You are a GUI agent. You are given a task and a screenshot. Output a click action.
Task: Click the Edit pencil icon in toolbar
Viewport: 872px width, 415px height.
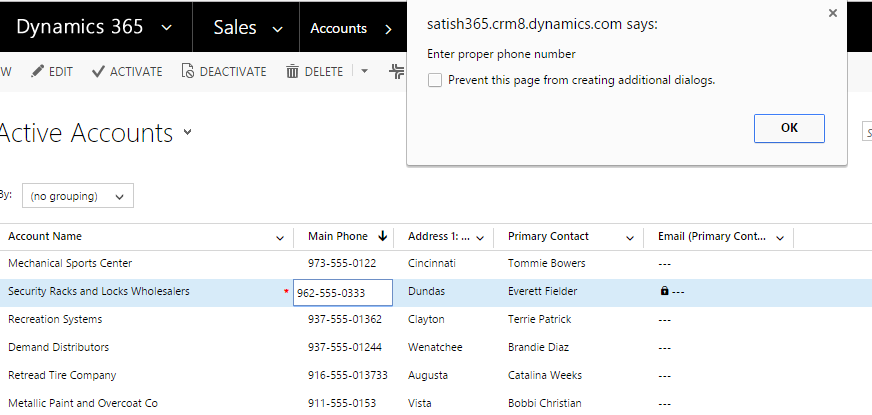(38, 72)
